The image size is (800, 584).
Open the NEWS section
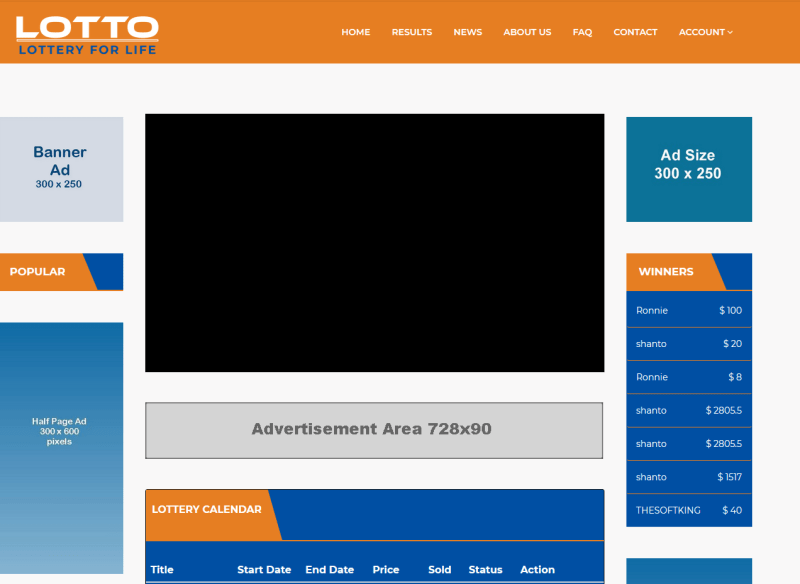click(467, 32)
